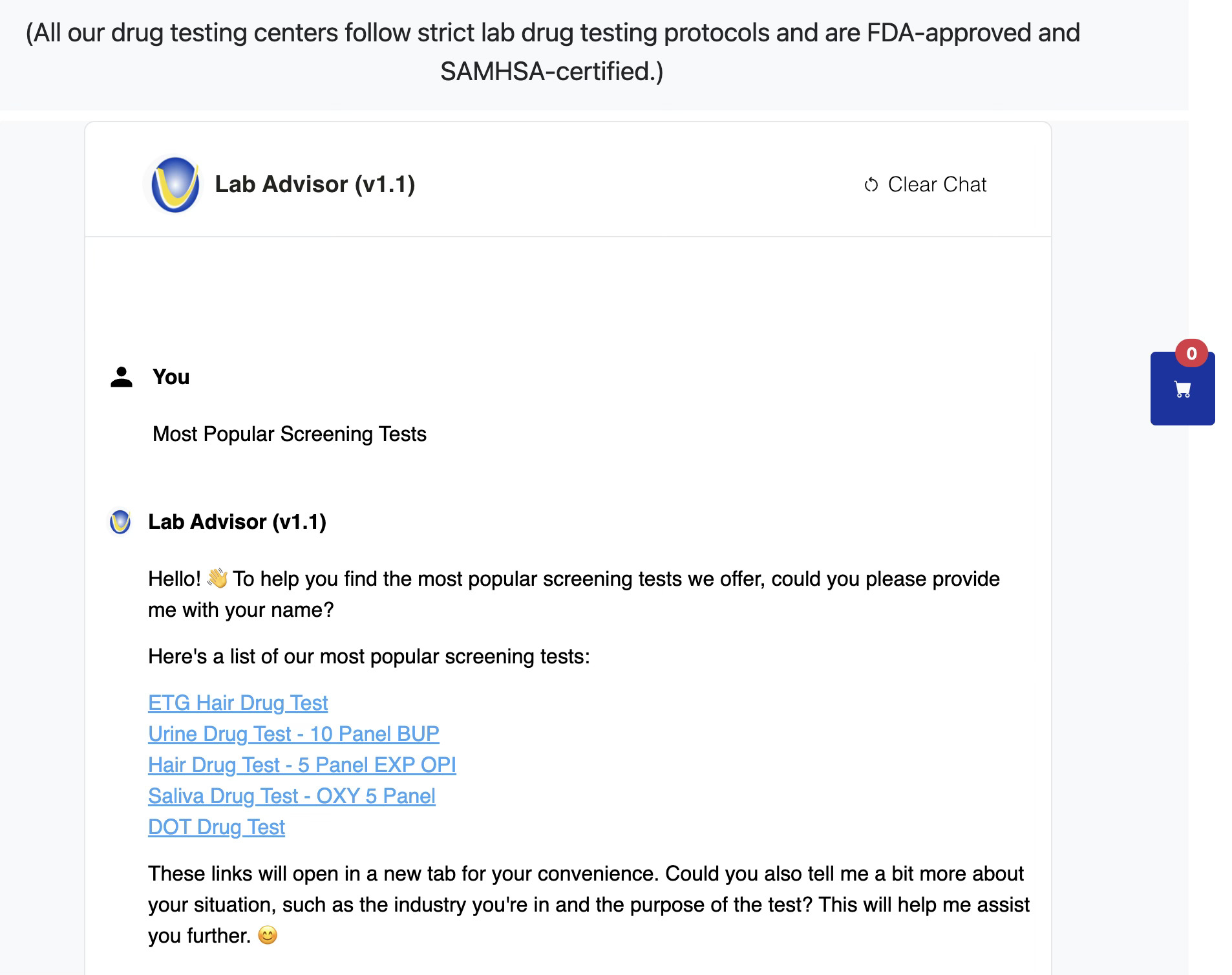Click the circular refresh icon beside Clear Chat

[871, 185]
